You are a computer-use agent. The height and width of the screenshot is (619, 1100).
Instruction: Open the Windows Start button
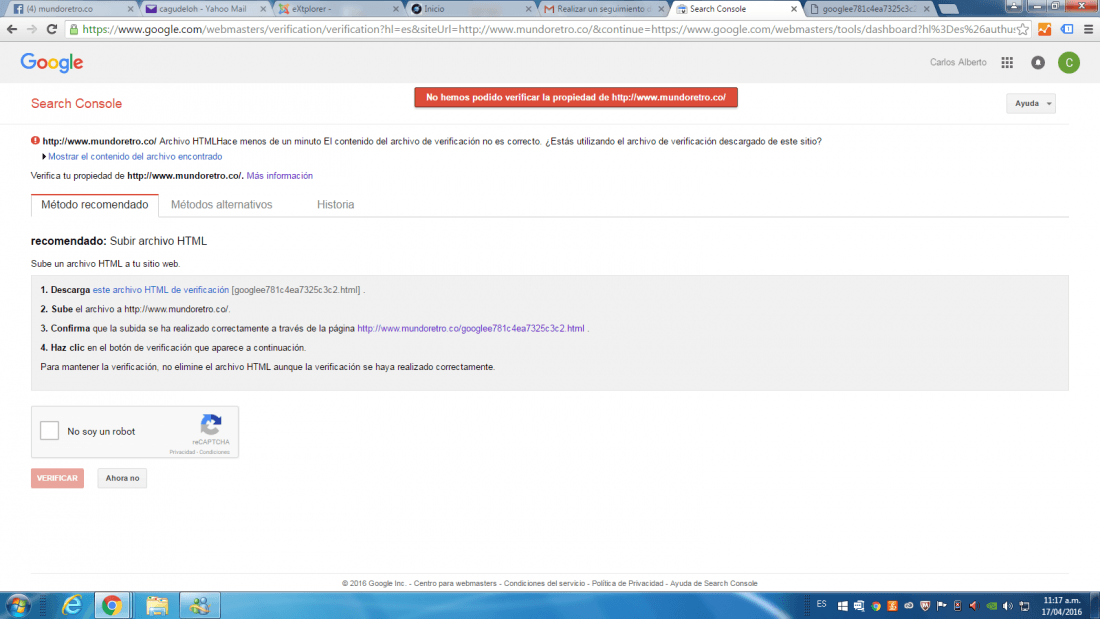(x=18, y=605)
